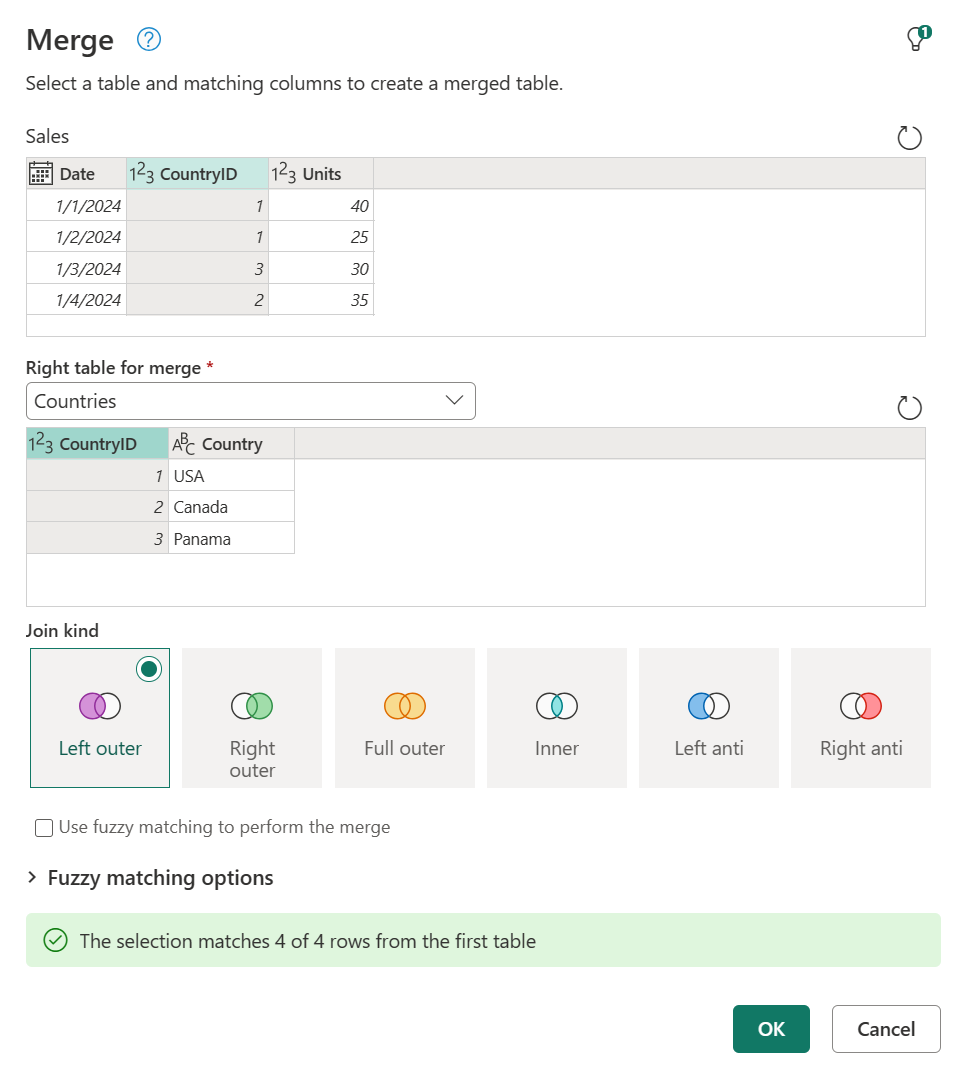This screenshot has width=966, height=1082.
Task: Open the Merge help icon
Action: [x=147, y=40]
